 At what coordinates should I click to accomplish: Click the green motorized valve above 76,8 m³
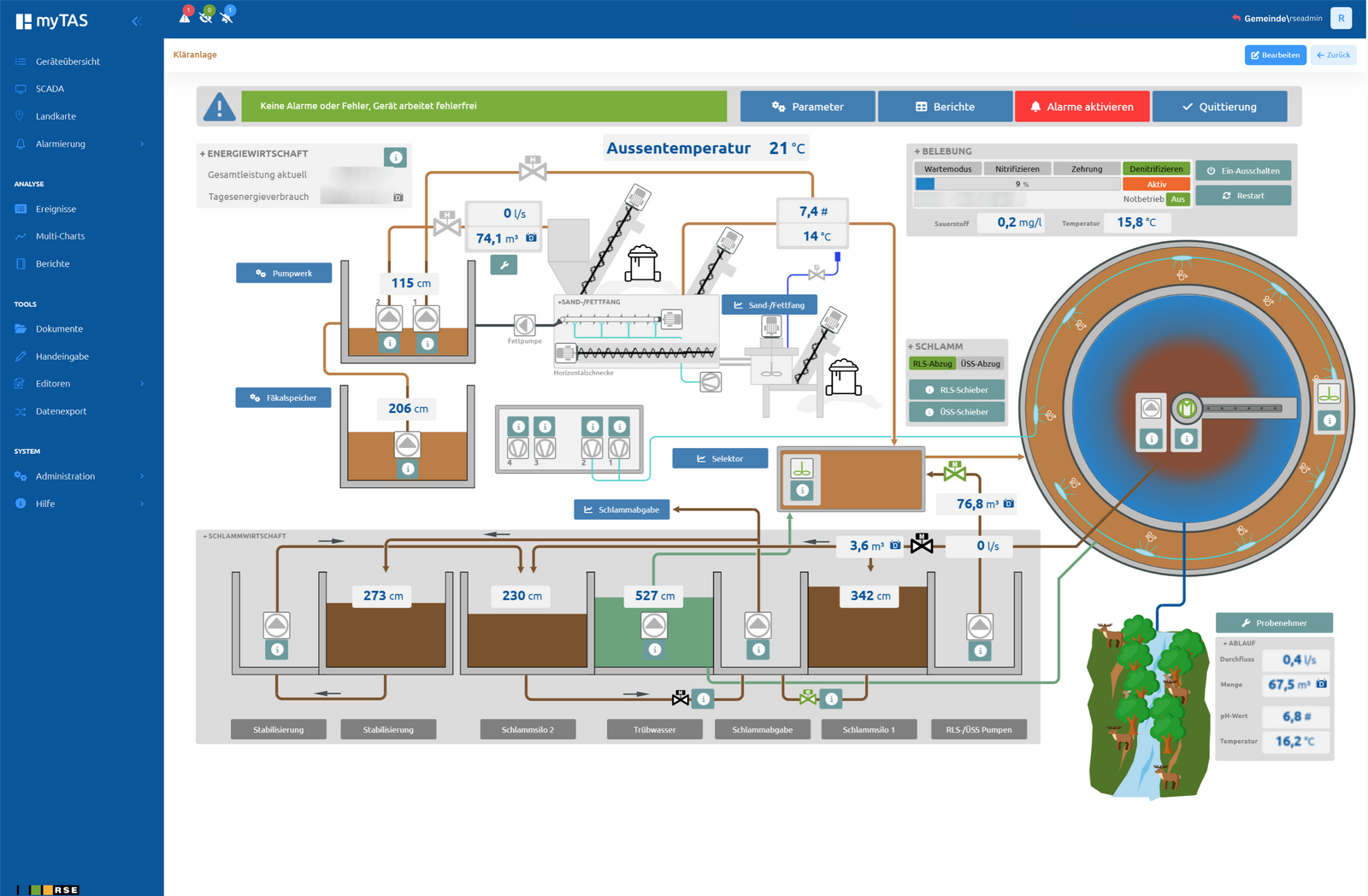coord(955,470)
